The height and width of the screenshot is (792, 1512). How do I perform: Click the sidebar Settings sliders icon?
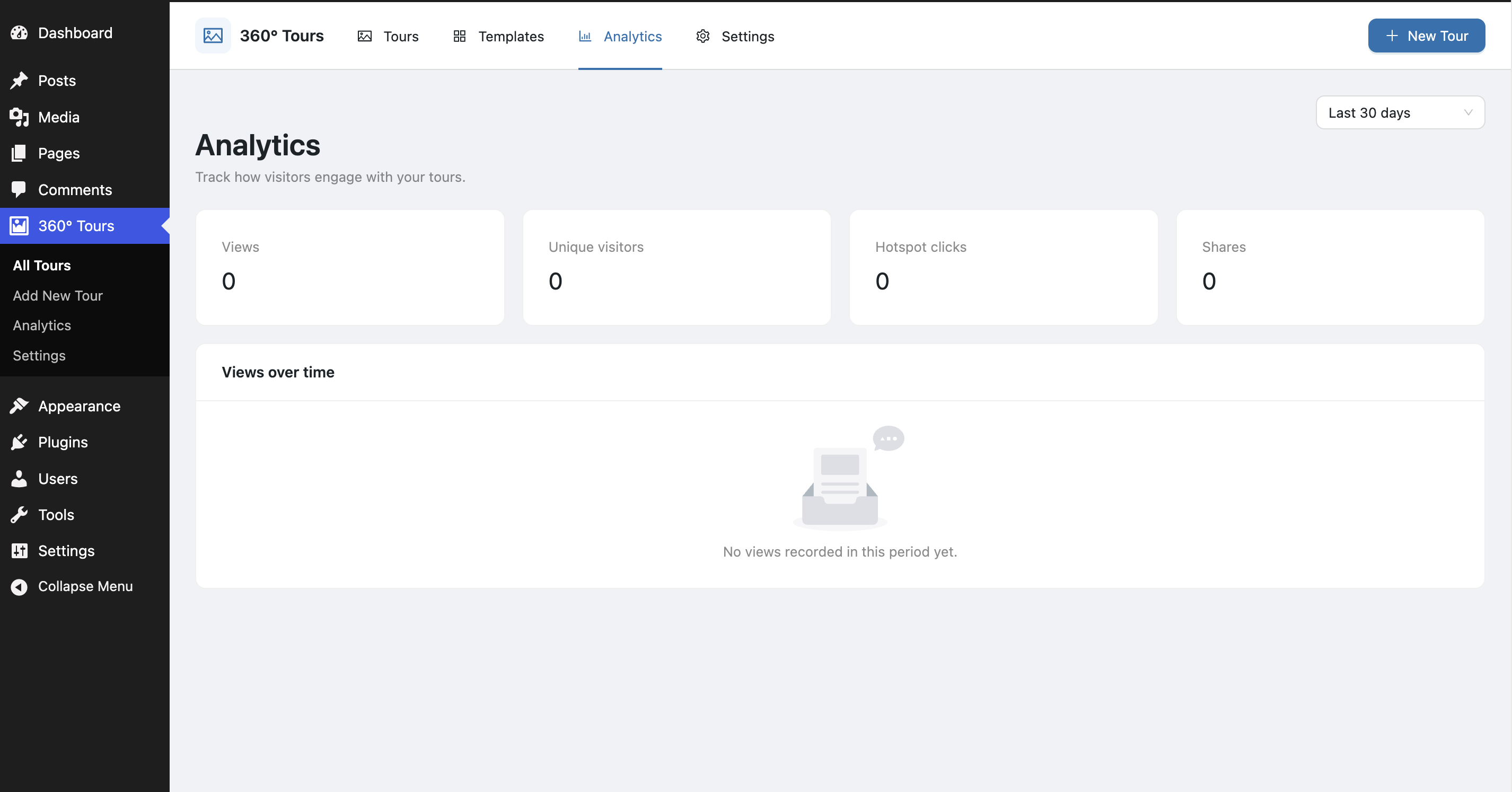(19, 551)
